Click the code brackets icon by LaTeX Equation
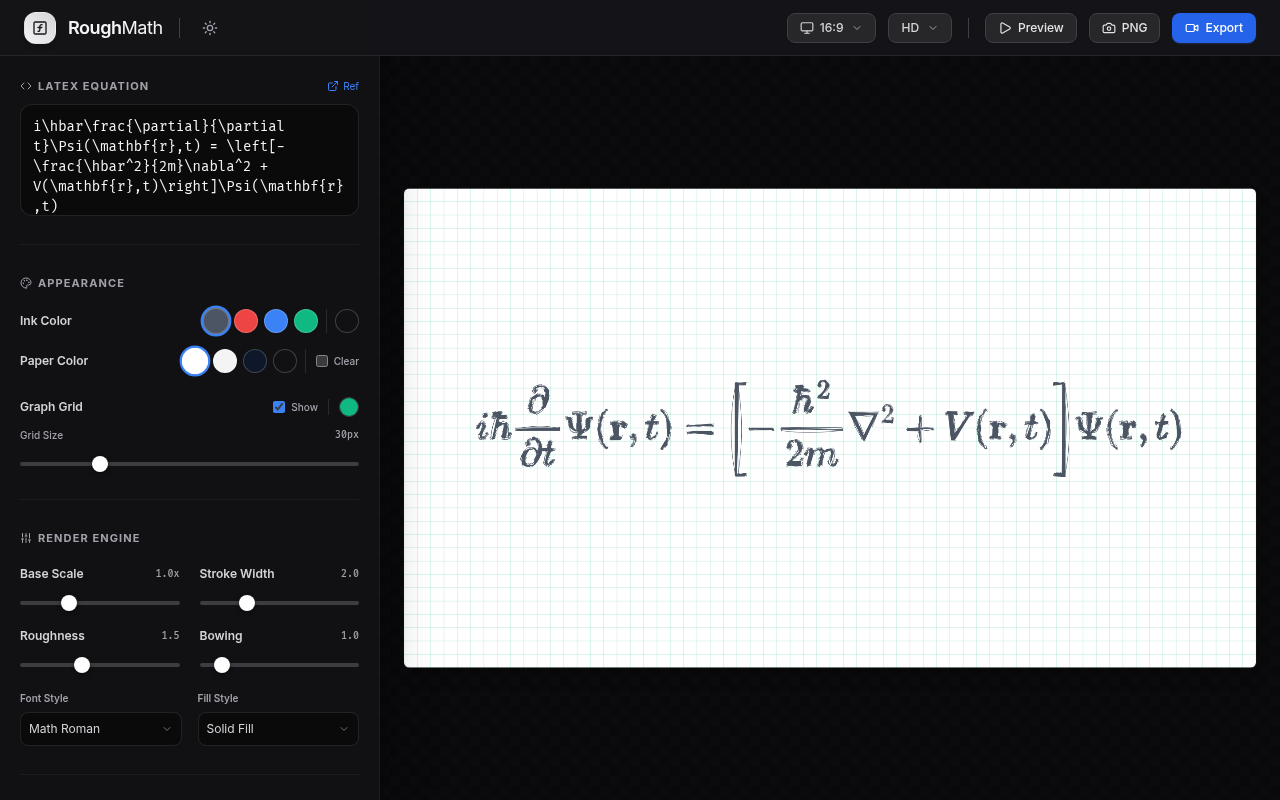This screenshot has width=1280, height=800. (x=26, y=86)
